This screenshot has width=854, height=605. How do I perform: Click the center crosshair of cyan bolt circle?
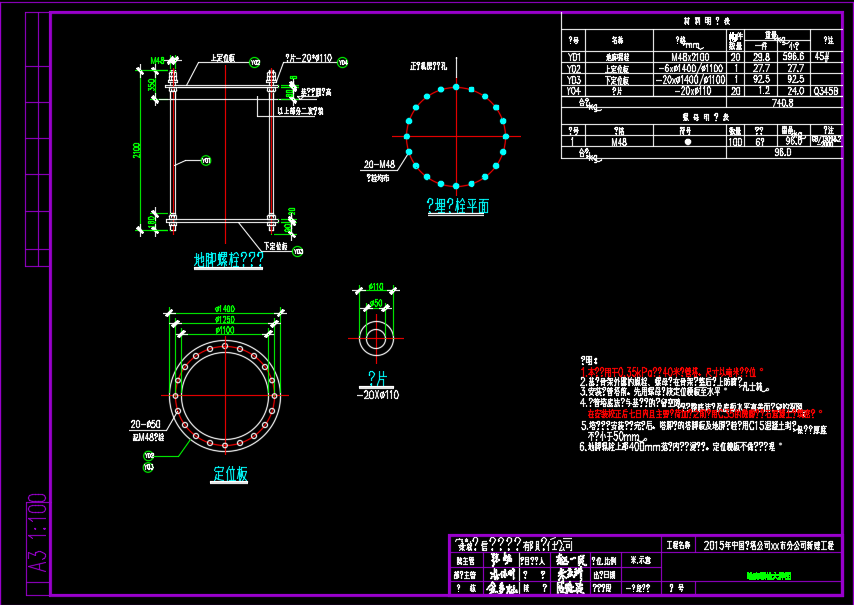456,136
